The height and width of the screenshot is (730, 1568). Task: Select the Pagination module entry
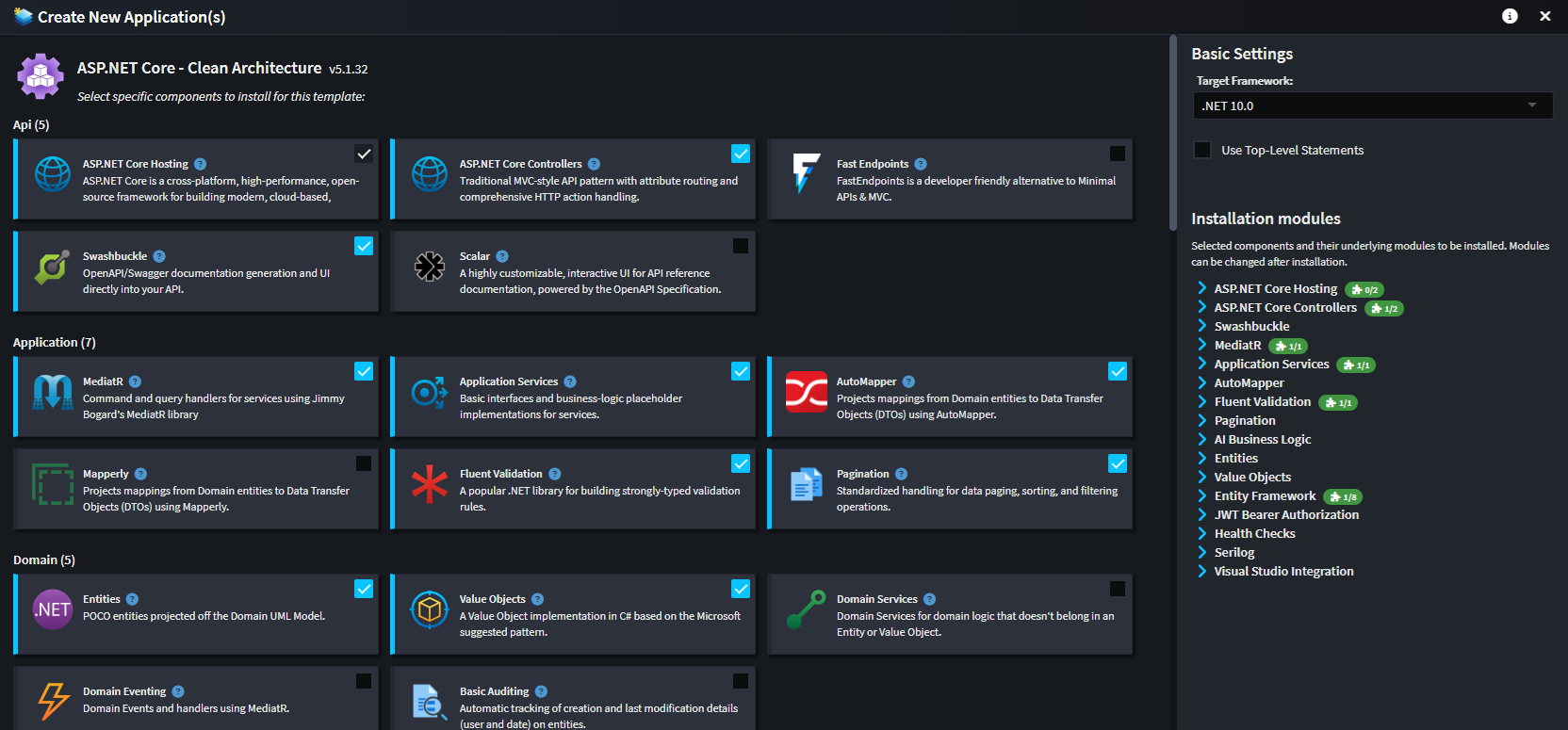tap(1245, 421)
